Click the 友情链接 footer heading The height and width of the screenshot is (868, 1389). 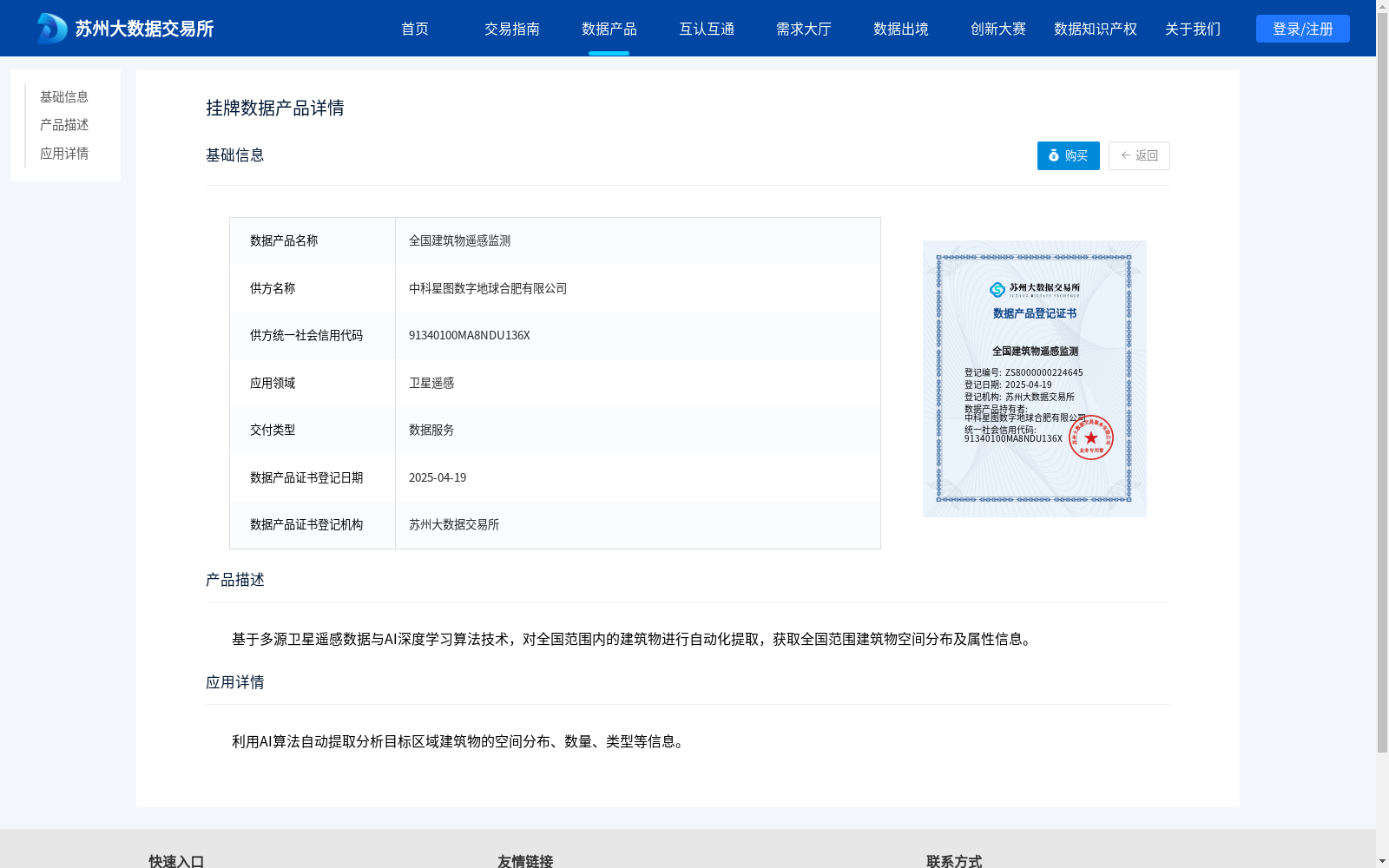coord(525,861)
